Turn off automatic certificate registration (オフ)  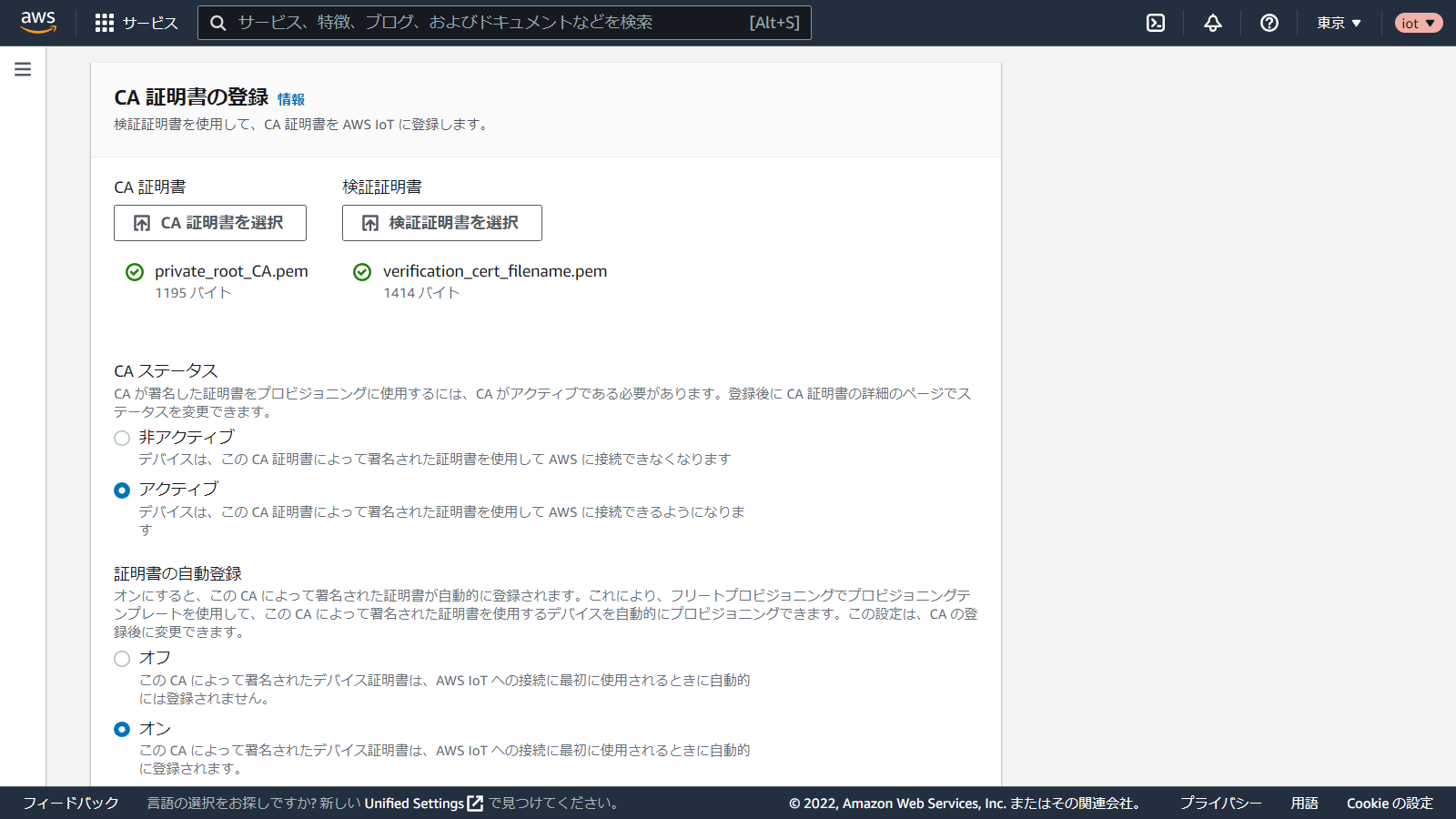122,659
